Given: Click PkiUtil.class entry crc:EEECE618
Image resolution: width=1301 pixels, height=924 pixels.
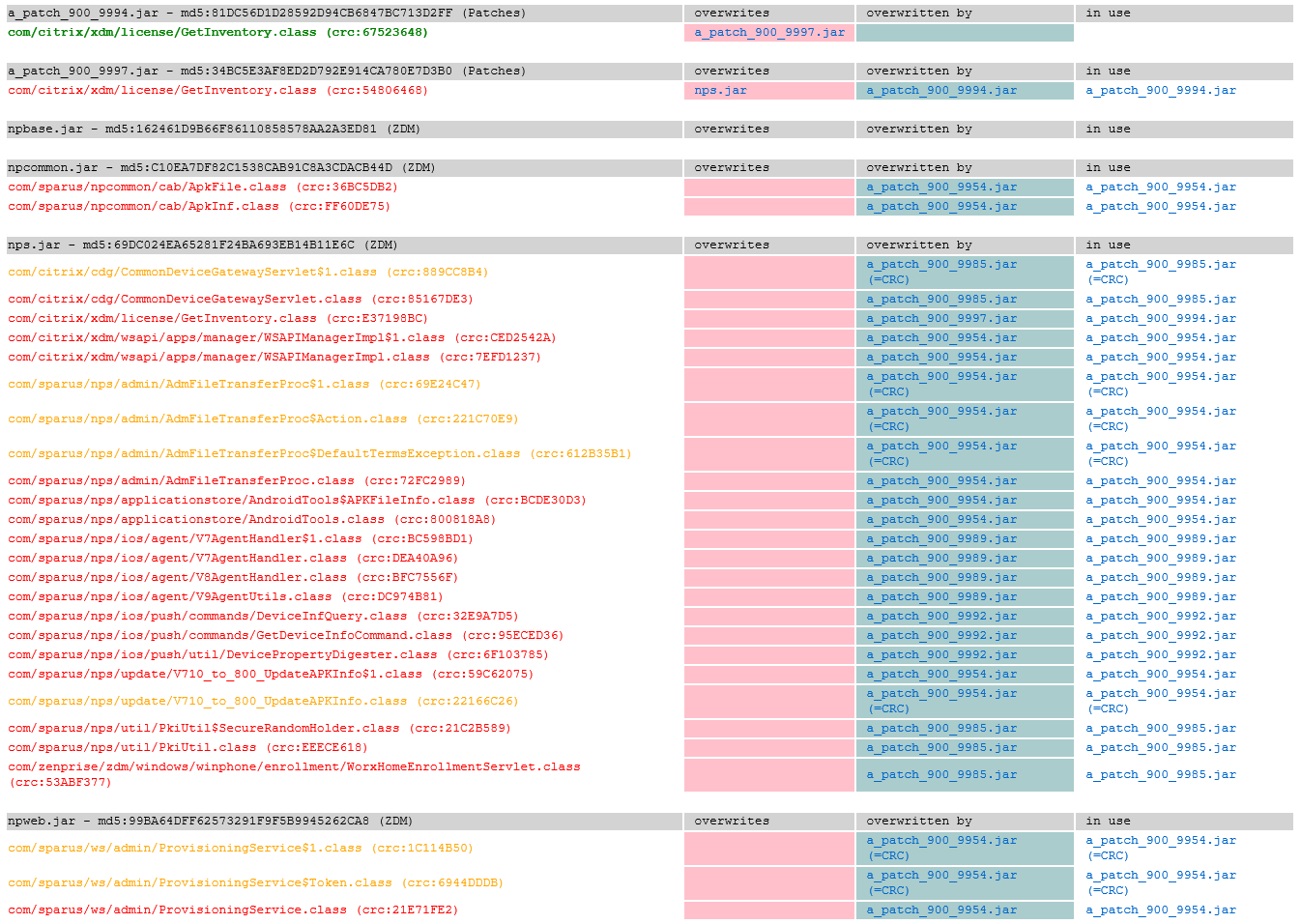Looking at the screenshot, I should (188, 747).
